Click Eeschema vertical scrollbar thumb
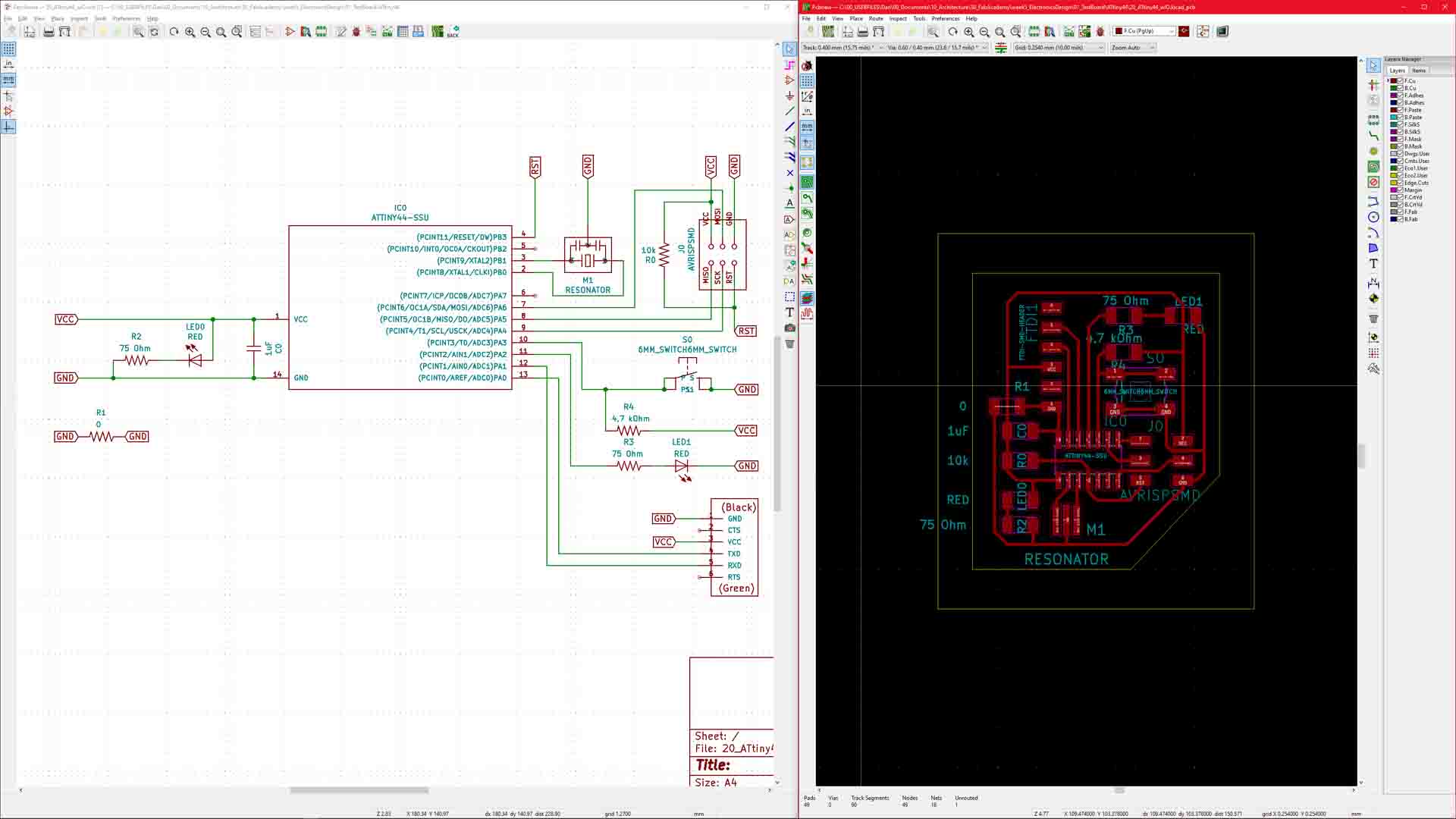This screenshot has width=1456, height=819. (x=777, y=425)
